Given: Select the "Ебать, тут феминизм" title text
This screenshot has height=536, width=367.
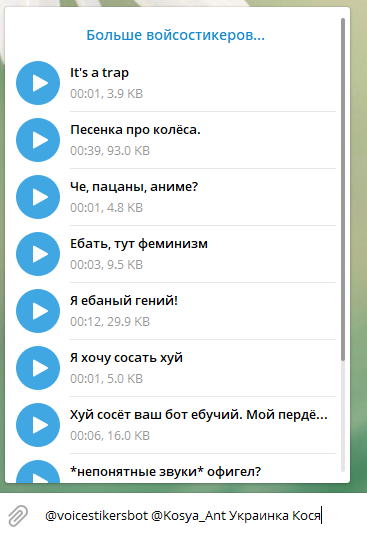Looking at the screenshot, I should point(139,244).
